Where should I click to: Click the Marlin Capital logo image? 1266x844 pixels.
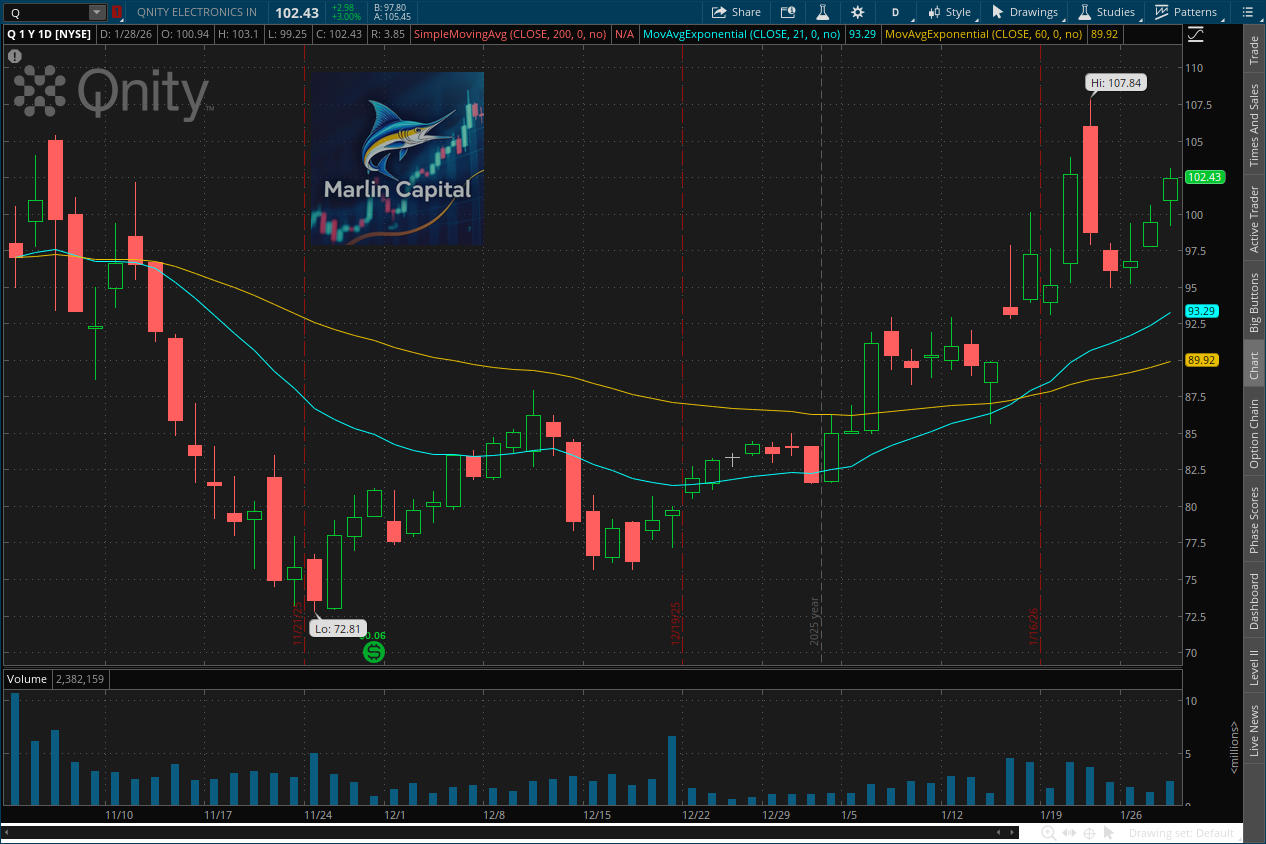397,159
